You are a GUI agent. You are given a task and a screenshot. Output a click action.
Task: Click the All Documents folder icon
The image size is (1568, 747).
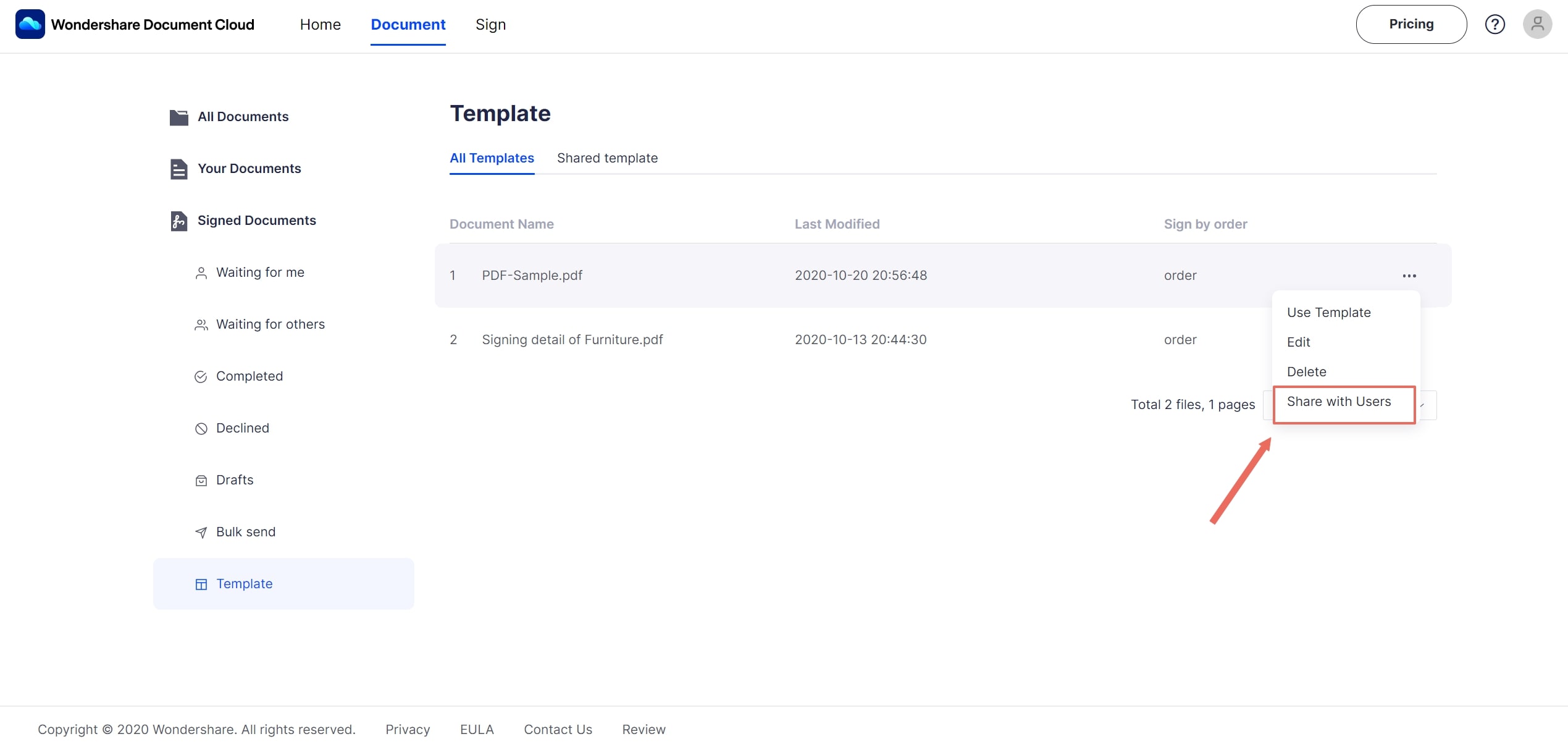[x=179, y=117]
